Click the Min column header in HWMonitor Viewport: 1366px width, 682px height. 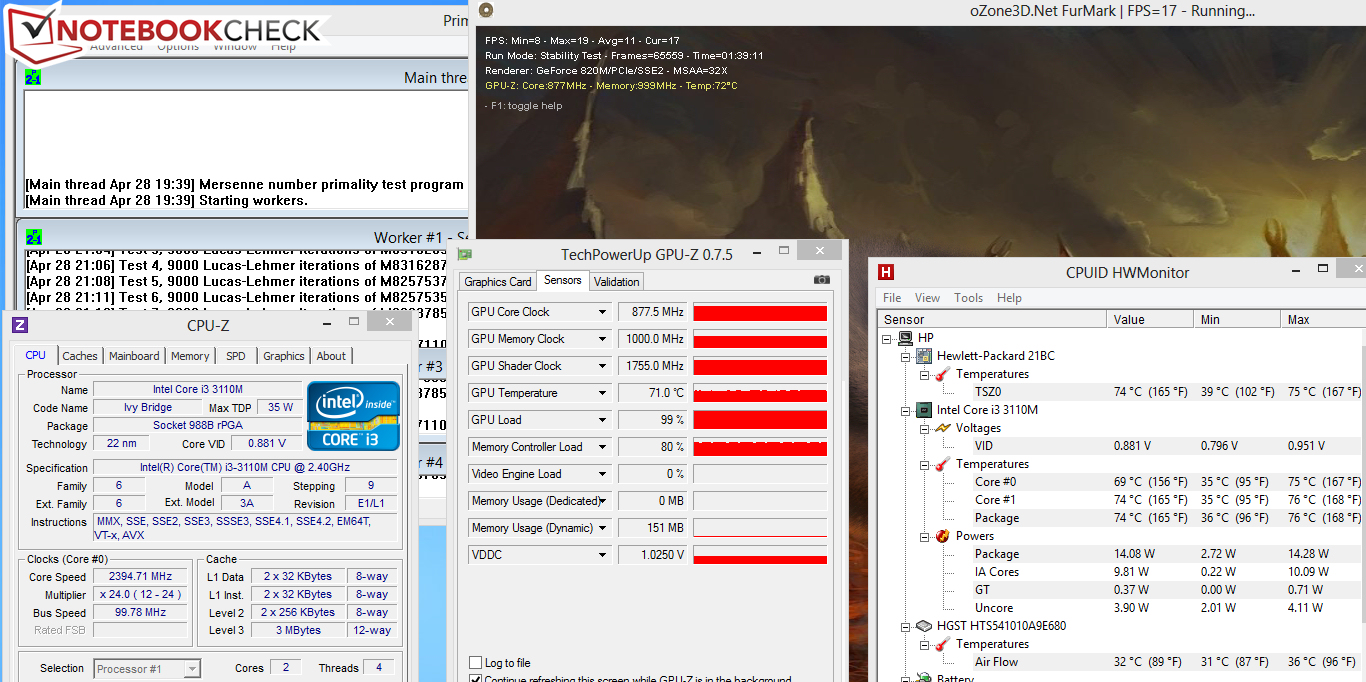1237,319
